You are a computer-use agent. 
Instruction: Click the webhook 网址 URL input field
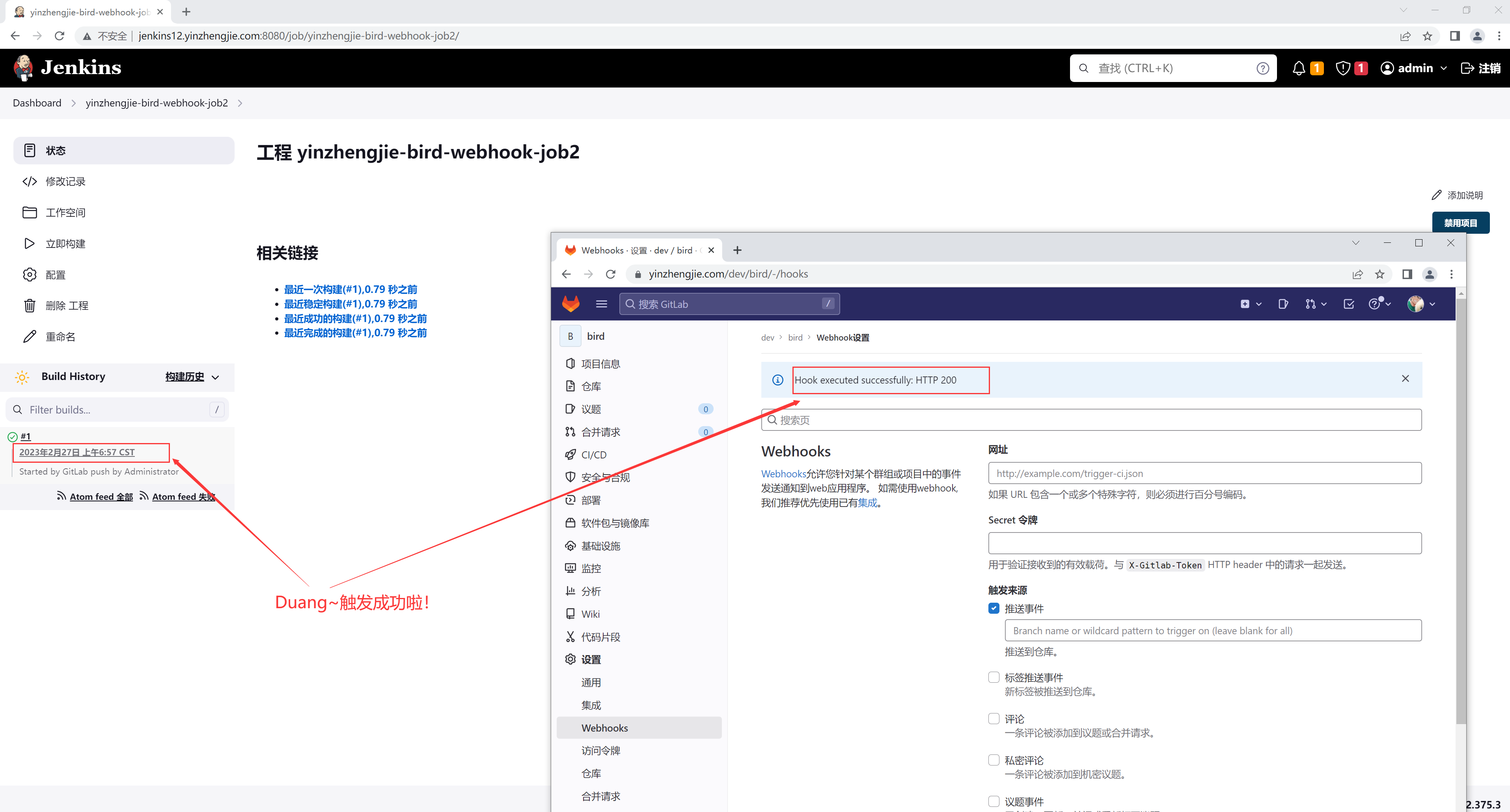[x=1204, y=473]
